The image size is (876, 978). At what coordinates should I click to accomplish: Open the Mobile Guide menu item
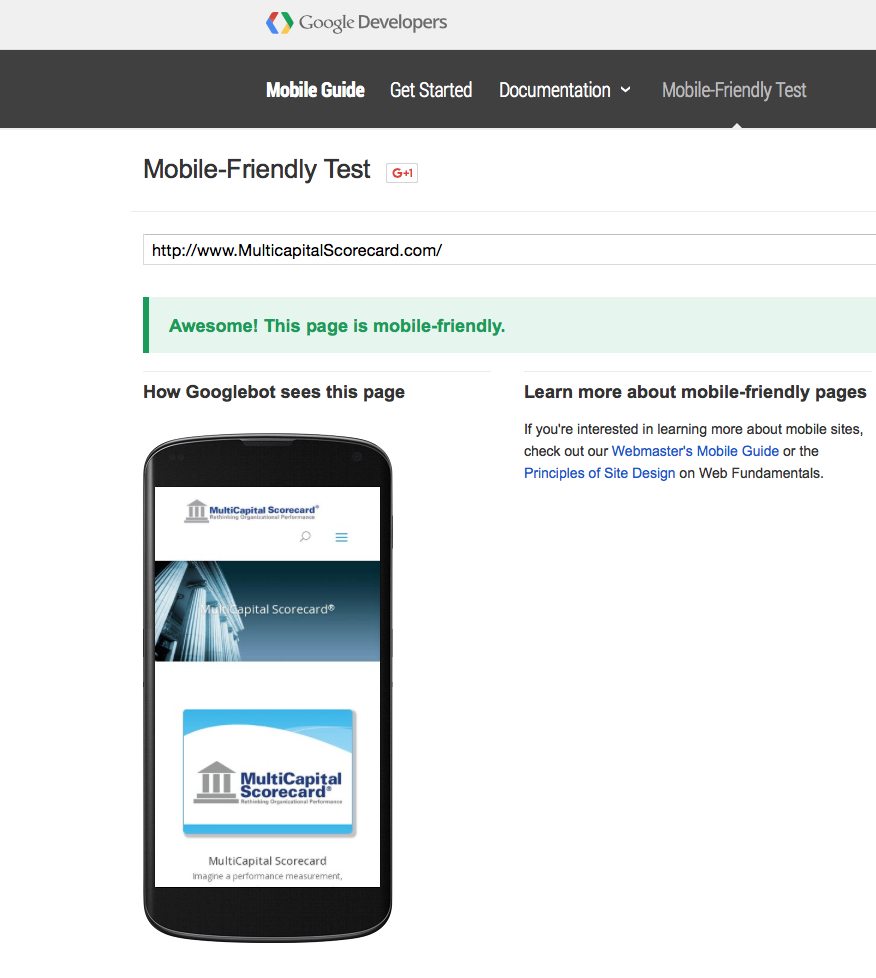[315, 90]
